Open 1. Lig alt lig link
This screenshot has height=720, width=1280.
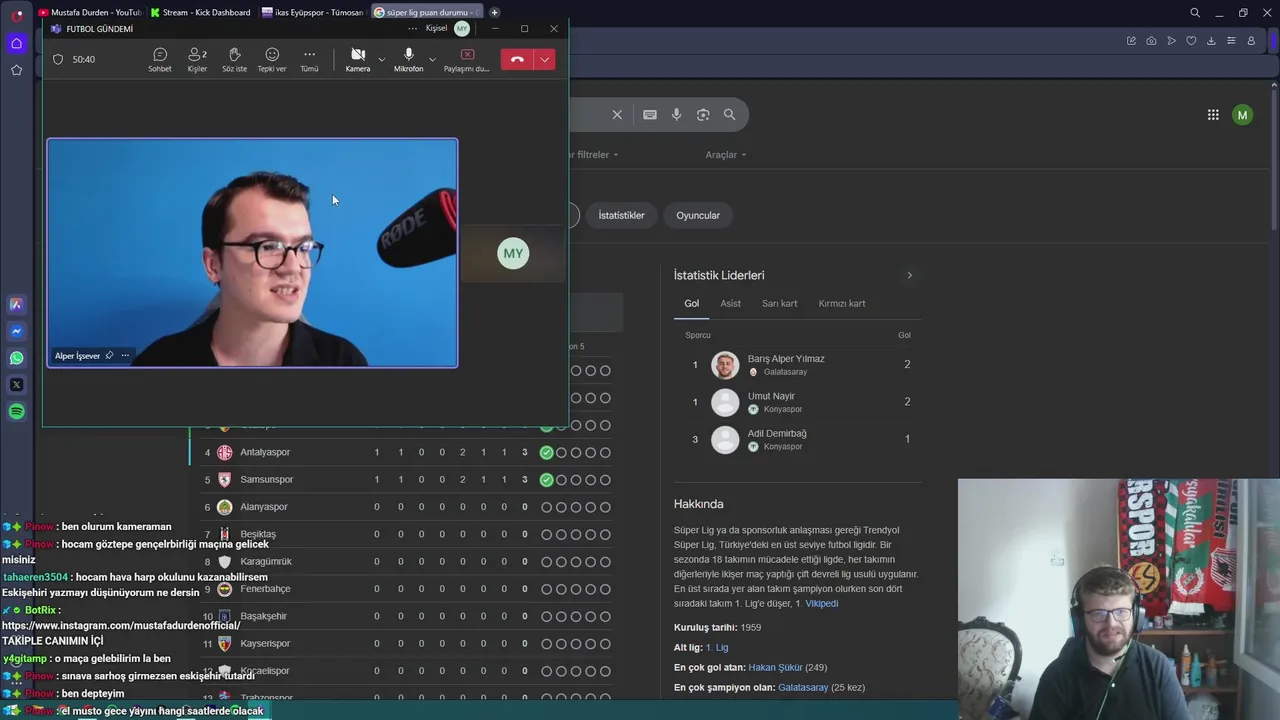(x=717, y=648)
